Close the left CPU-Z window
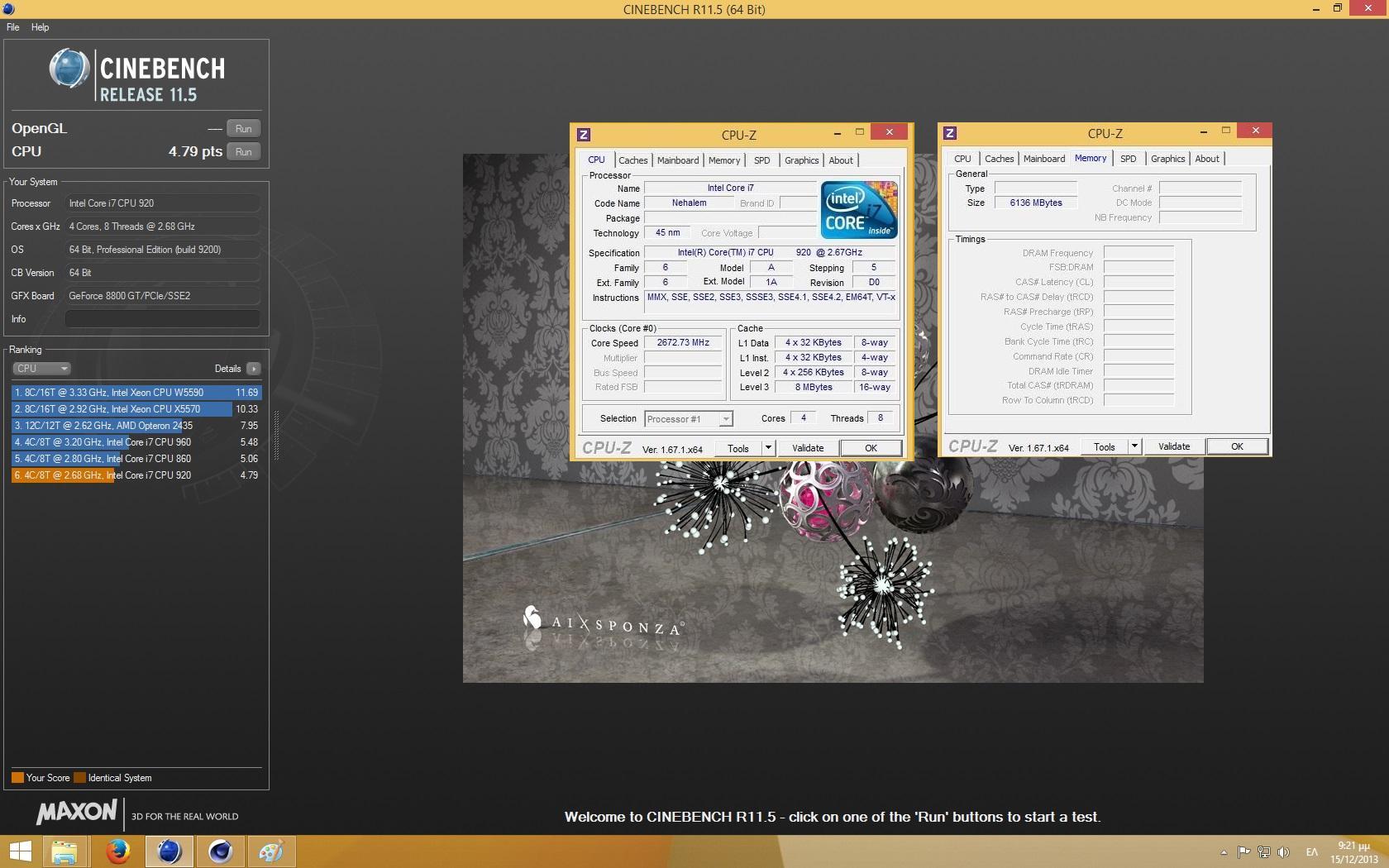 pos(889,131)
